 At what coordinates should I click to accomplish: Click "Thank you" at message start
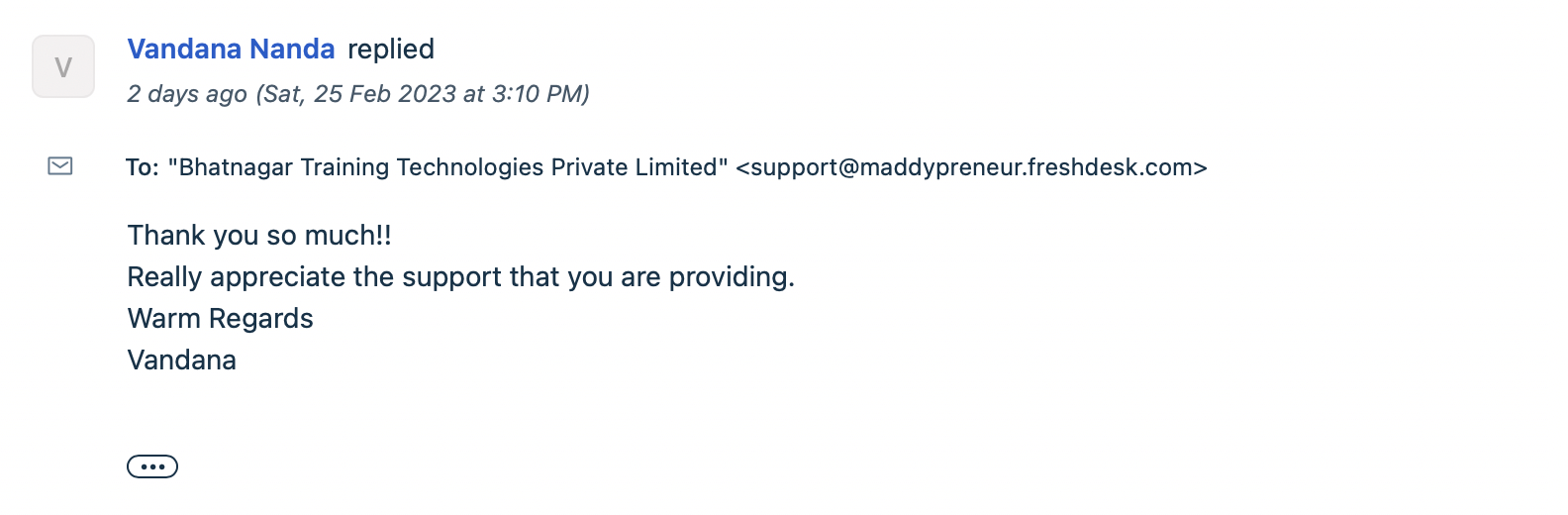point(193,236)
